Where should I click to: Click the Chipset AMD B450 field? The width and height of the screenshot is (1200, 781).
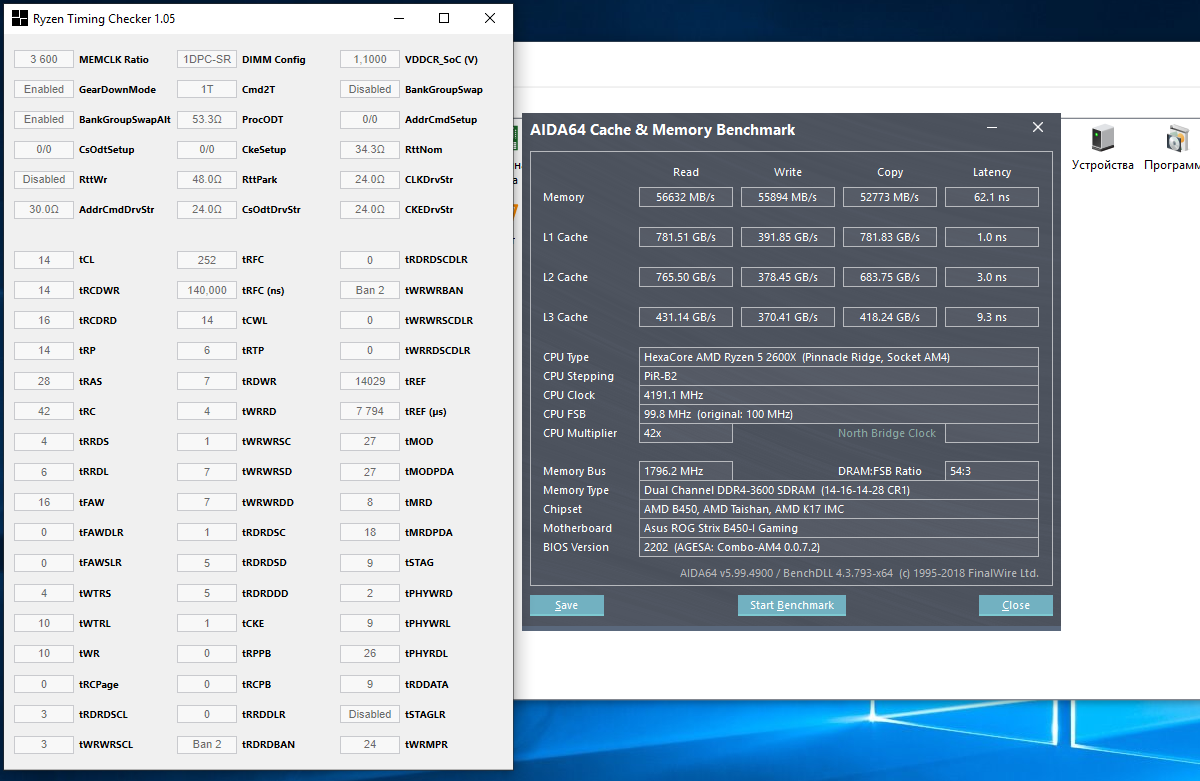[x=839, y=509]
